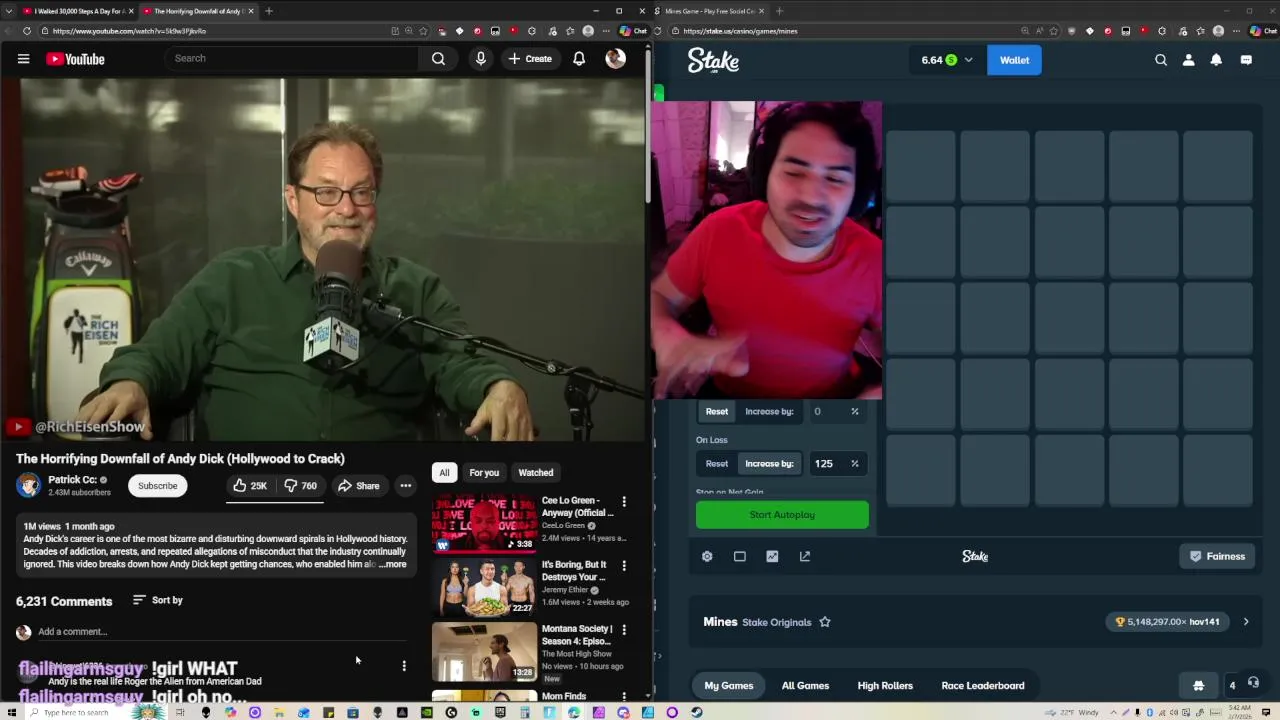Screen dimensions: 1280x720
Task: Open the Patrick Cc: channel link
Action: pyautogui.click(x=72, y=480)
